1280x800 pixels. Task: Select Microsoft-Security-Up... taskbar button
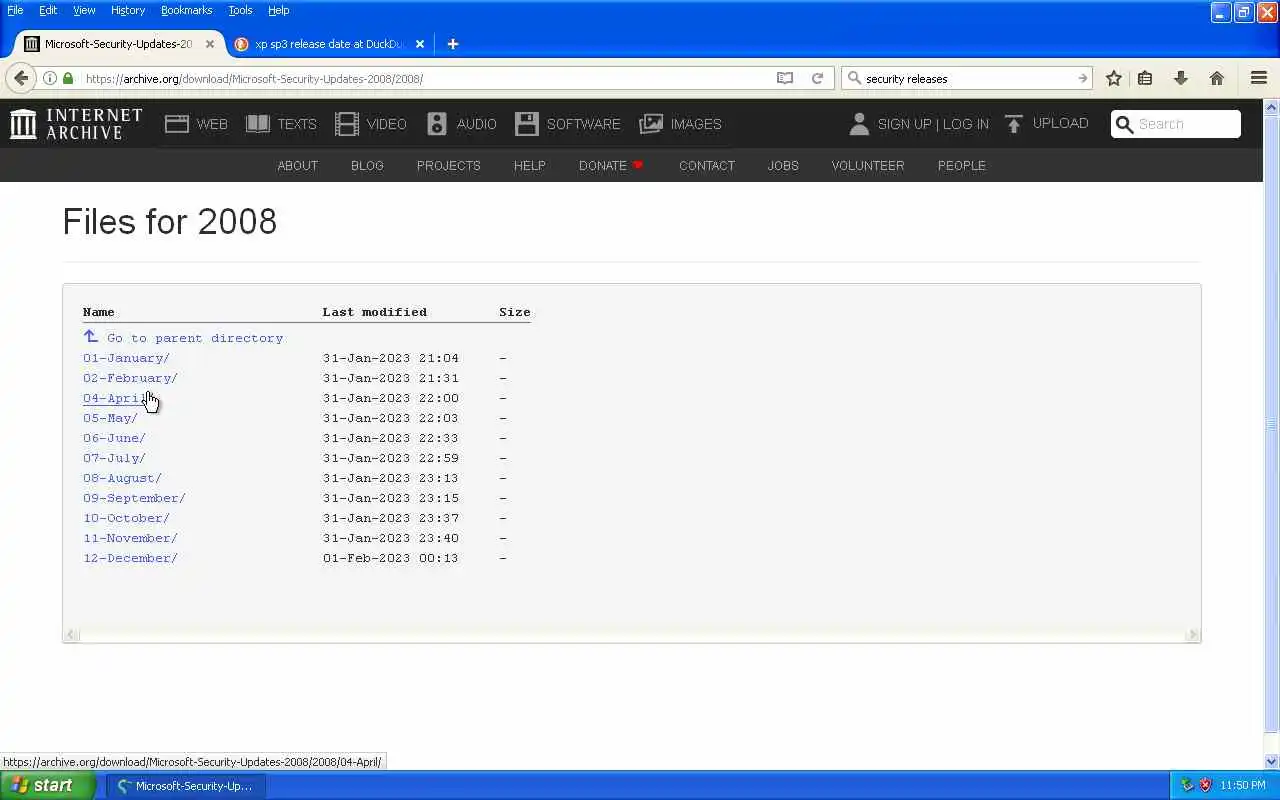pos(186,786)
